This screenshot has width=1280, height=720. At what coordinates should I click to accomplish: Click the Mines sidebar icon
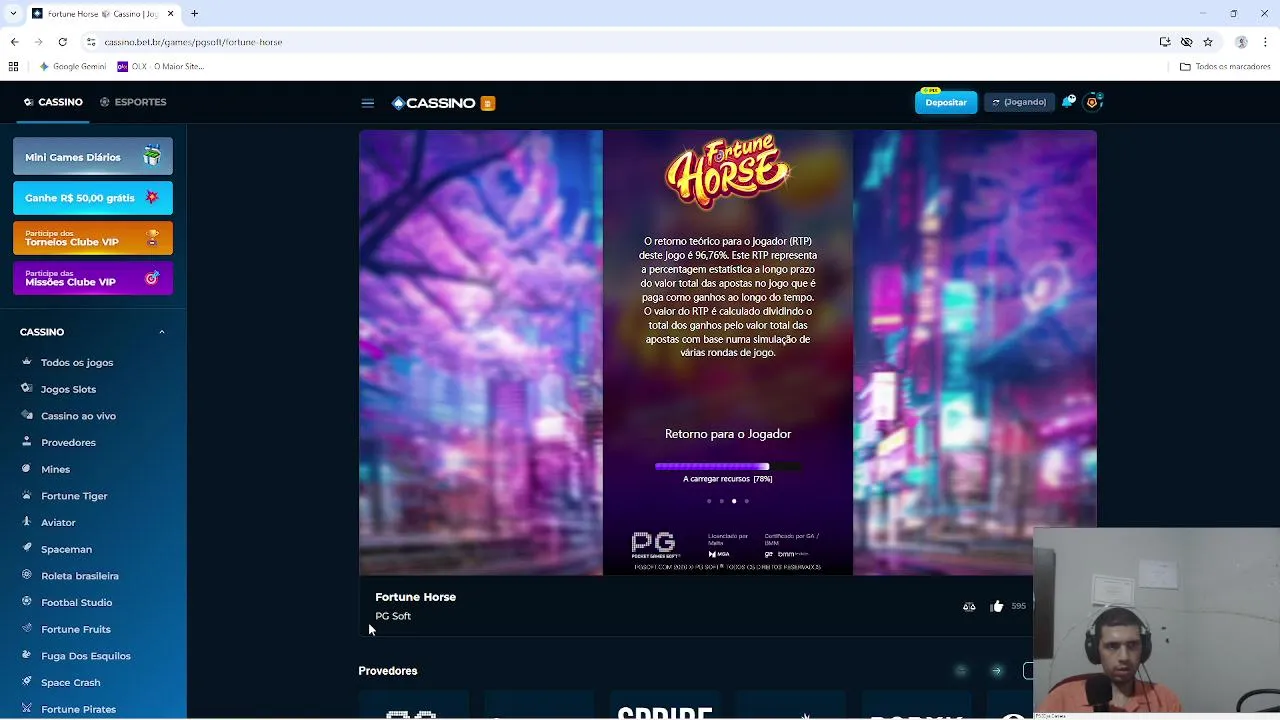click(x=27, y=468)
